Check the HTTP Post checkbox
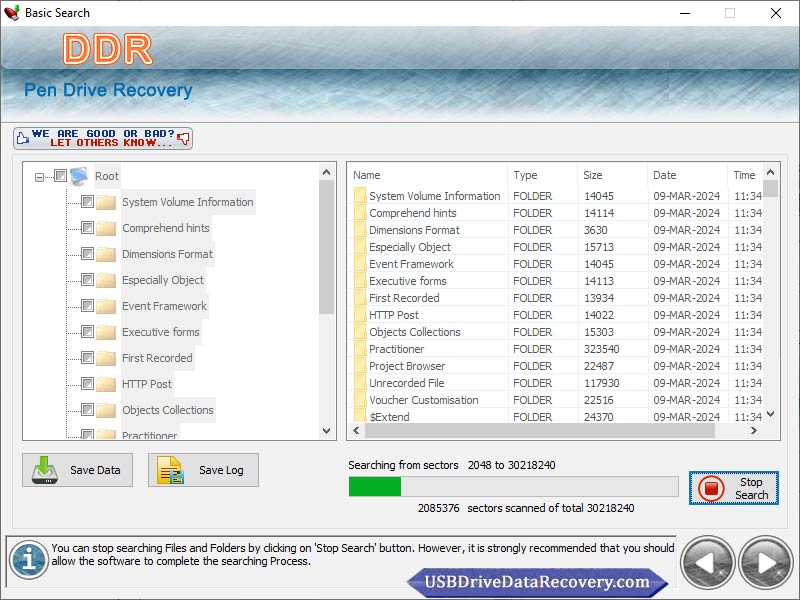 tap(87, 384)
